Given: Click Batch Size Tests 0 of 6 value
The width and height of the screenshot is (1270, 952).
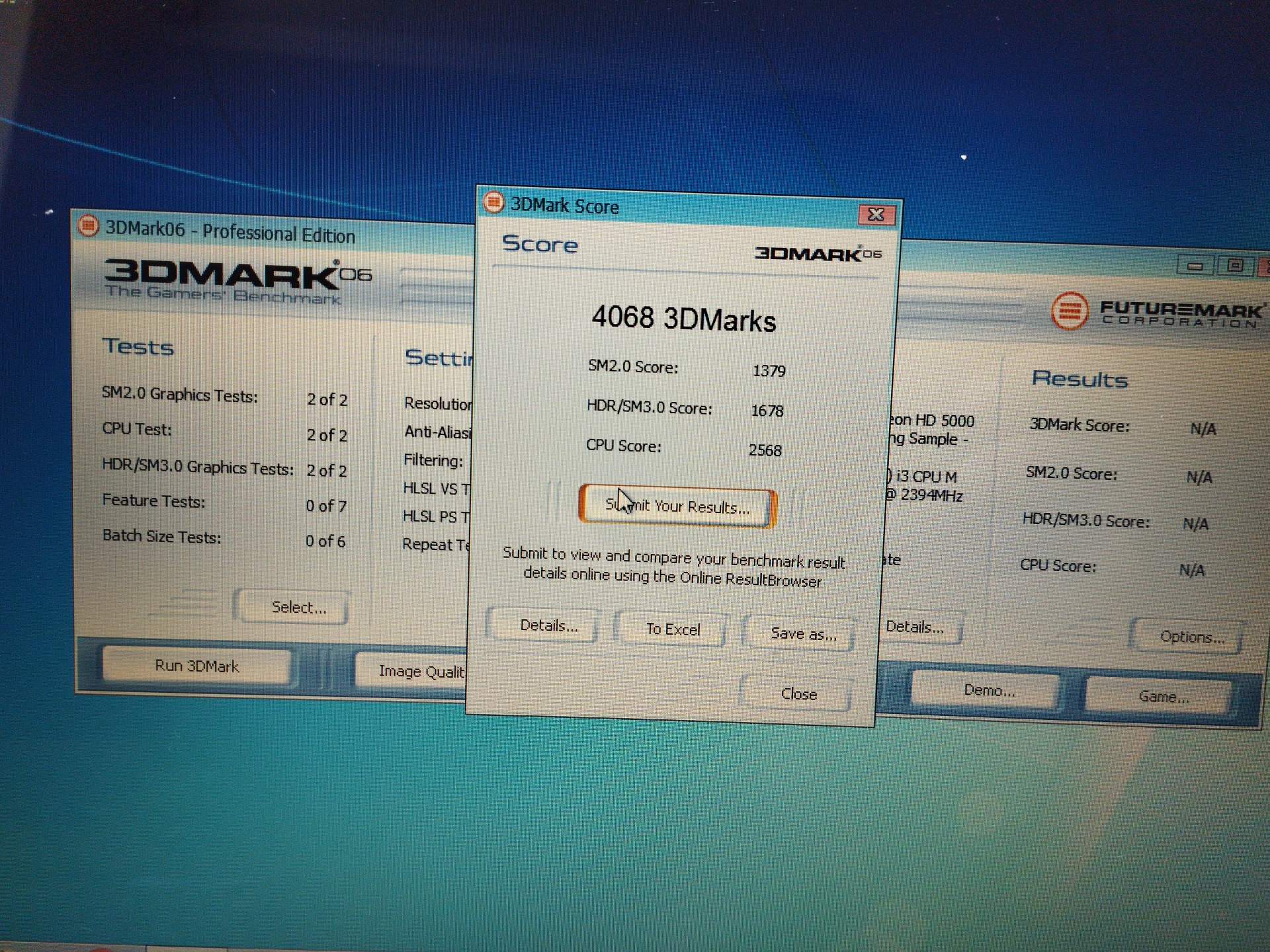Looking at the screenshot, I should click(325, 541).
